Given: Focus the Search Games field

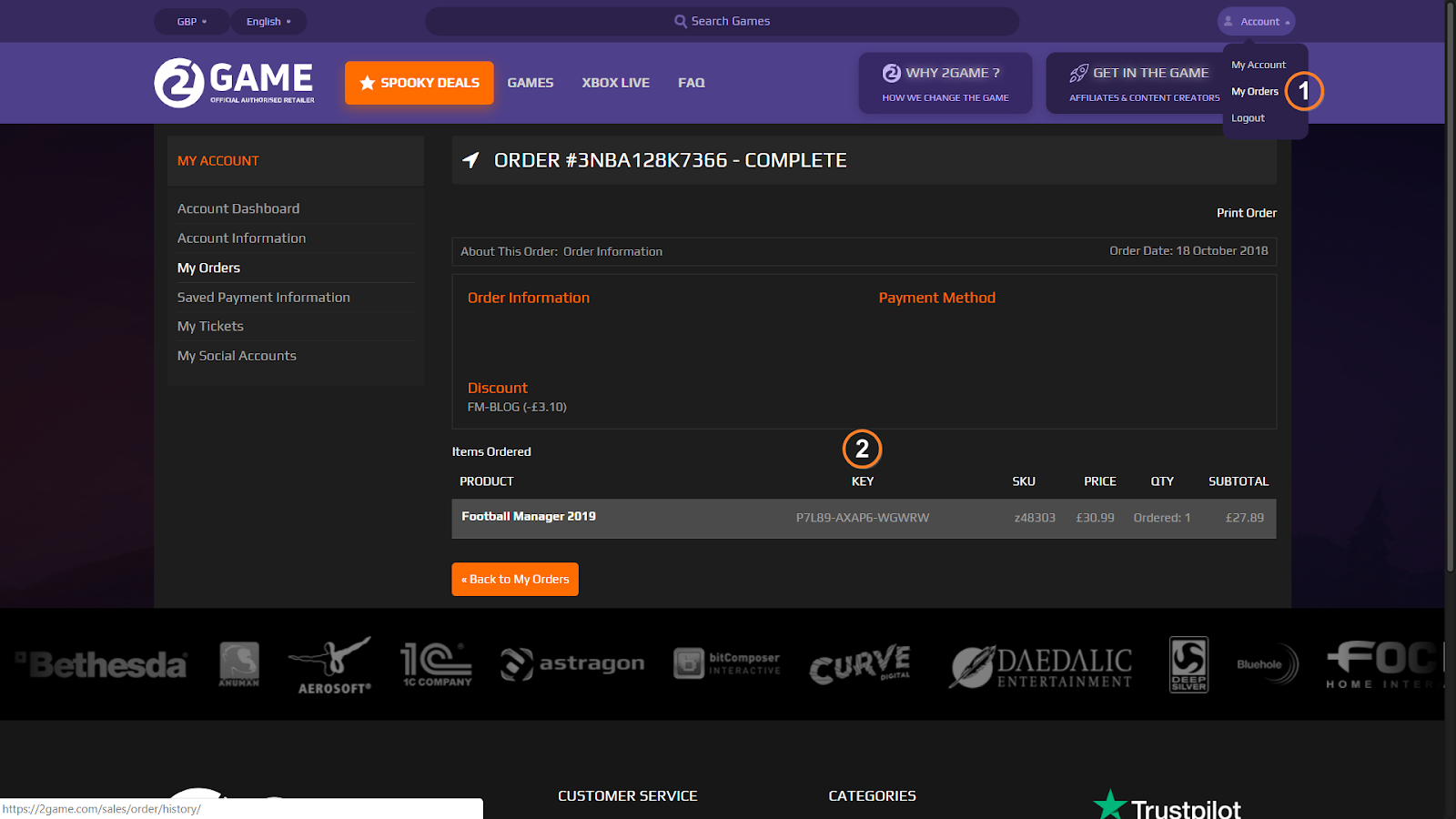Looking at the screenshot, I should [x=723, y=21].
